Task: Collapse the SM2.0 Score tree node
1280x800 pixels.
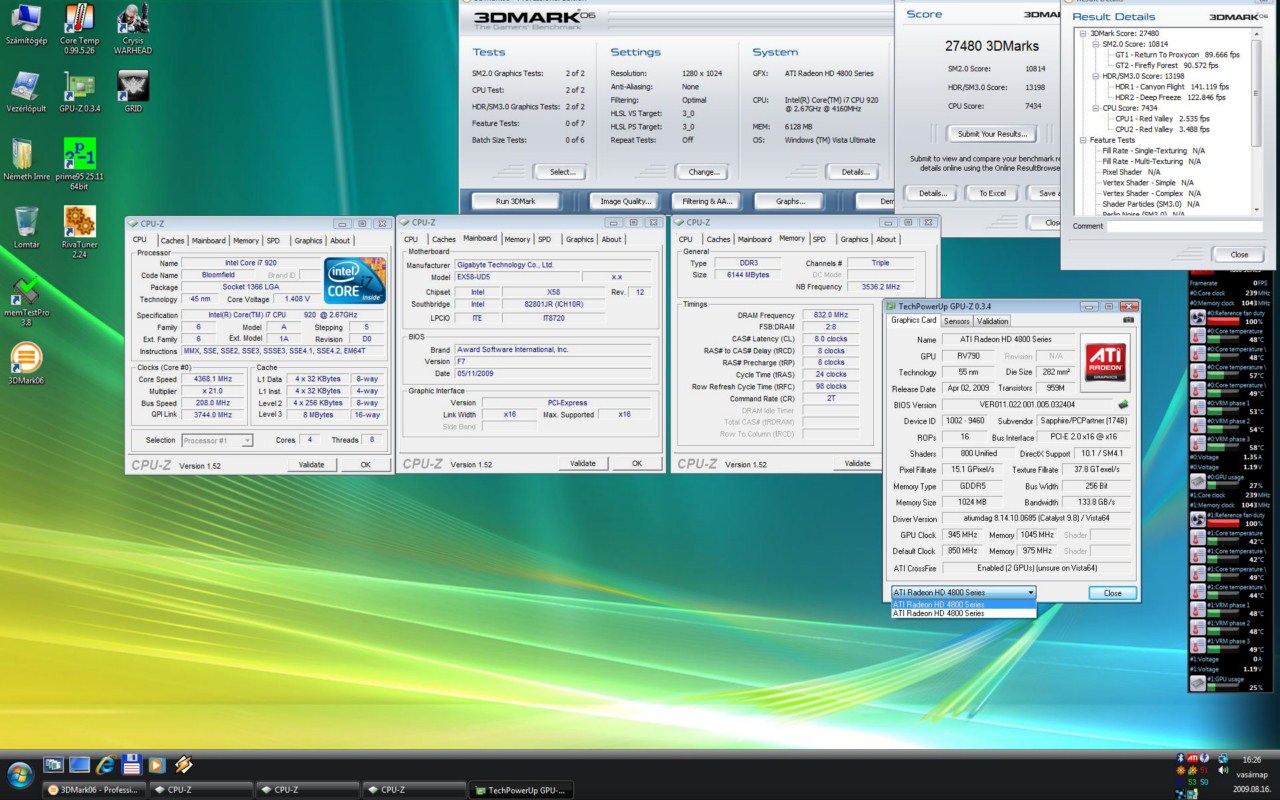Action: click(x=1094, y=44)
